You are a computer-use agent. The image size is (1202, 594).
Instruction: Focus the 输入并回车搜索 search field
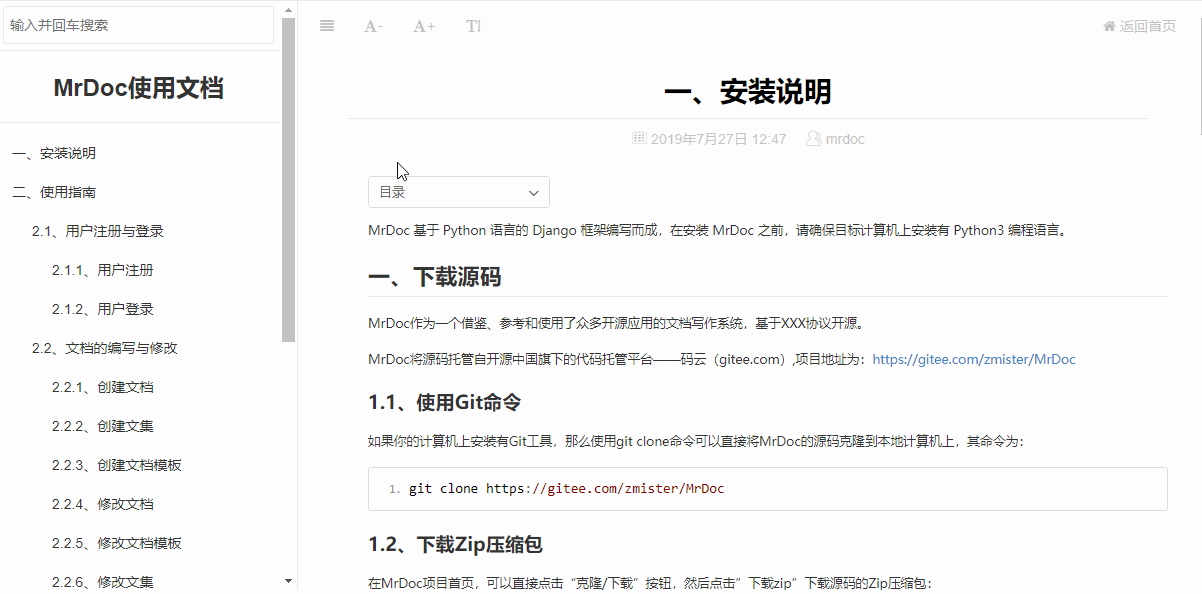pos(138,25)
